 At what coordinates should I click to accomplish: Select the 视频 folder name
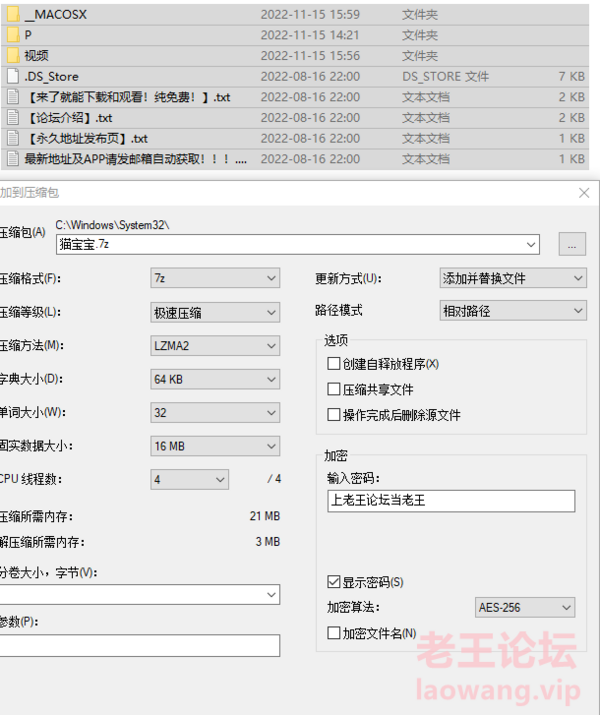36,56
